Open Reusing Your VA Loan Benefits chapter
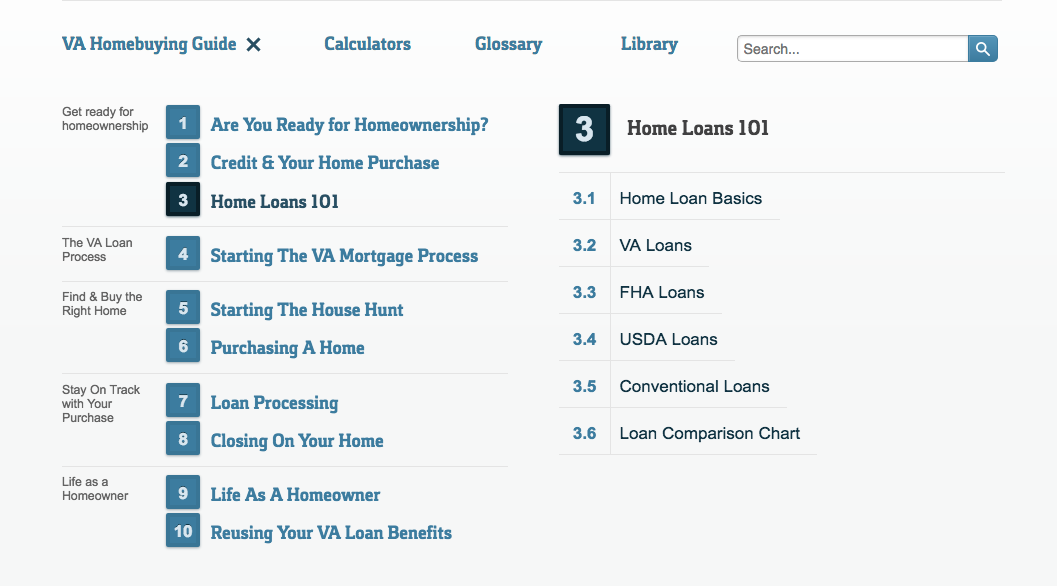 331,533
